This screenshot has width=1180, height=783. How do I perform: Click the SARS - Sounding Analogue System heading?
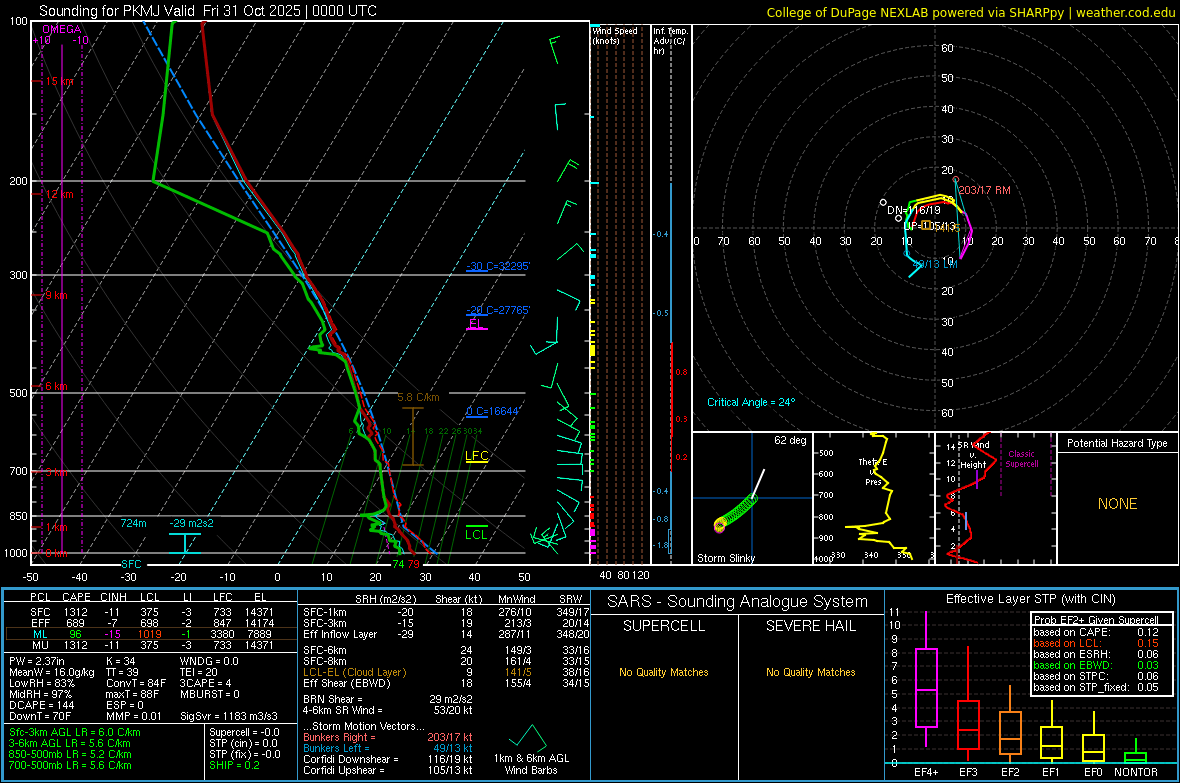(738, 602)
